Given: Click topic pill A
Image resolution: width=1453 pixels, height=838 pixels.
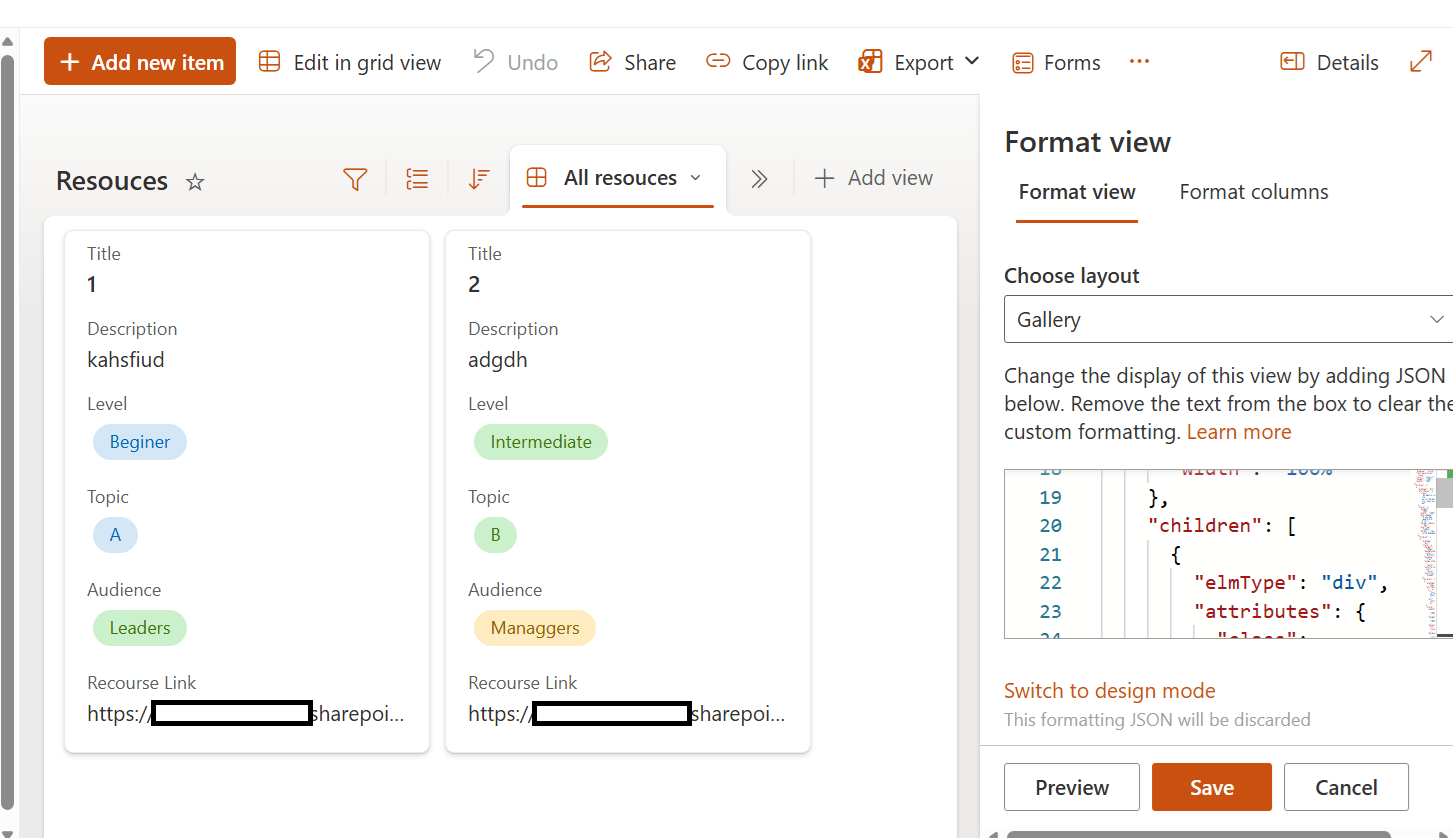Looking at the screenshot, I should coord(115,535).
